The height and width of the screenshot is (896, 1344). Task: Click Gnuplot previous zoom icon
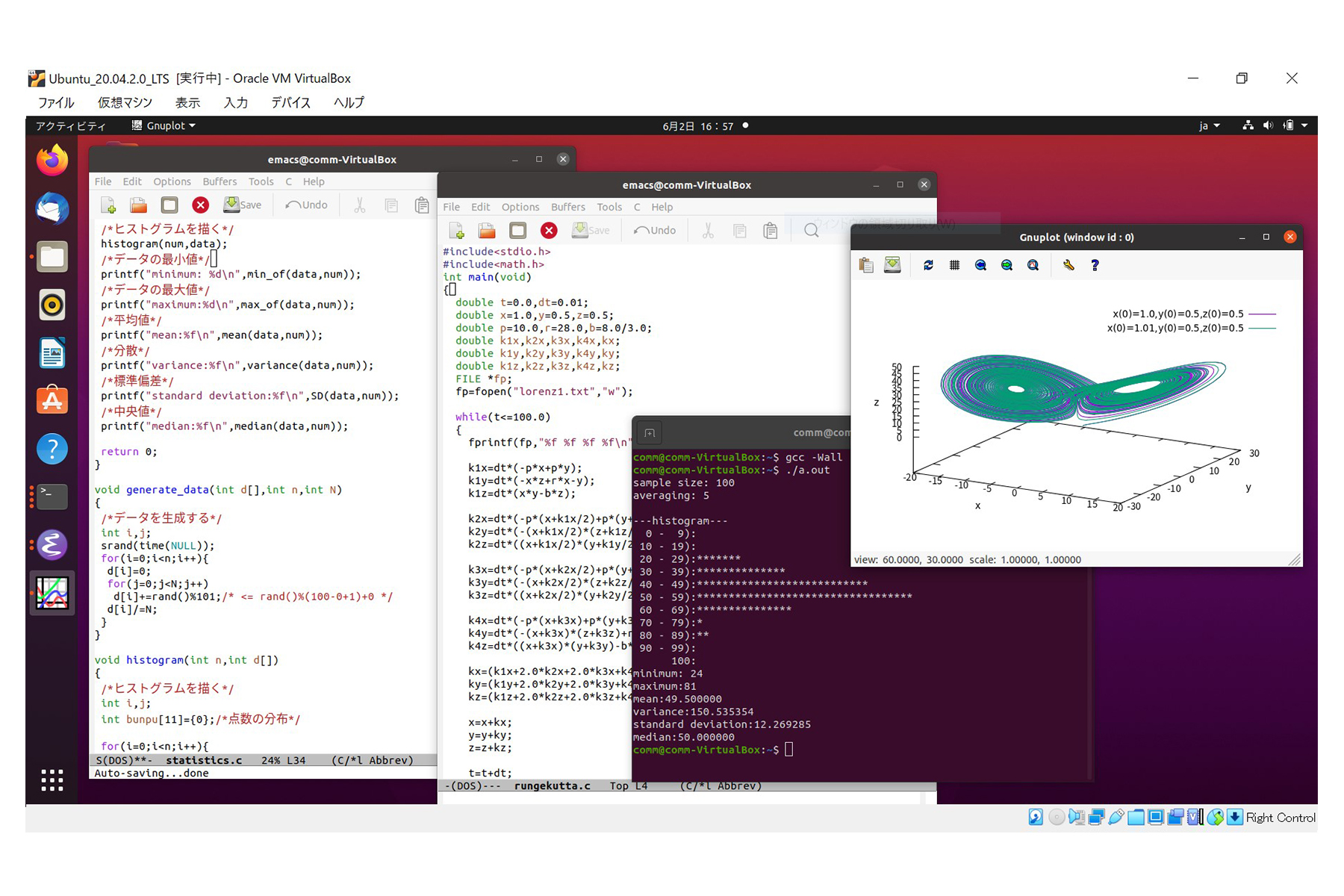[980, 265]
